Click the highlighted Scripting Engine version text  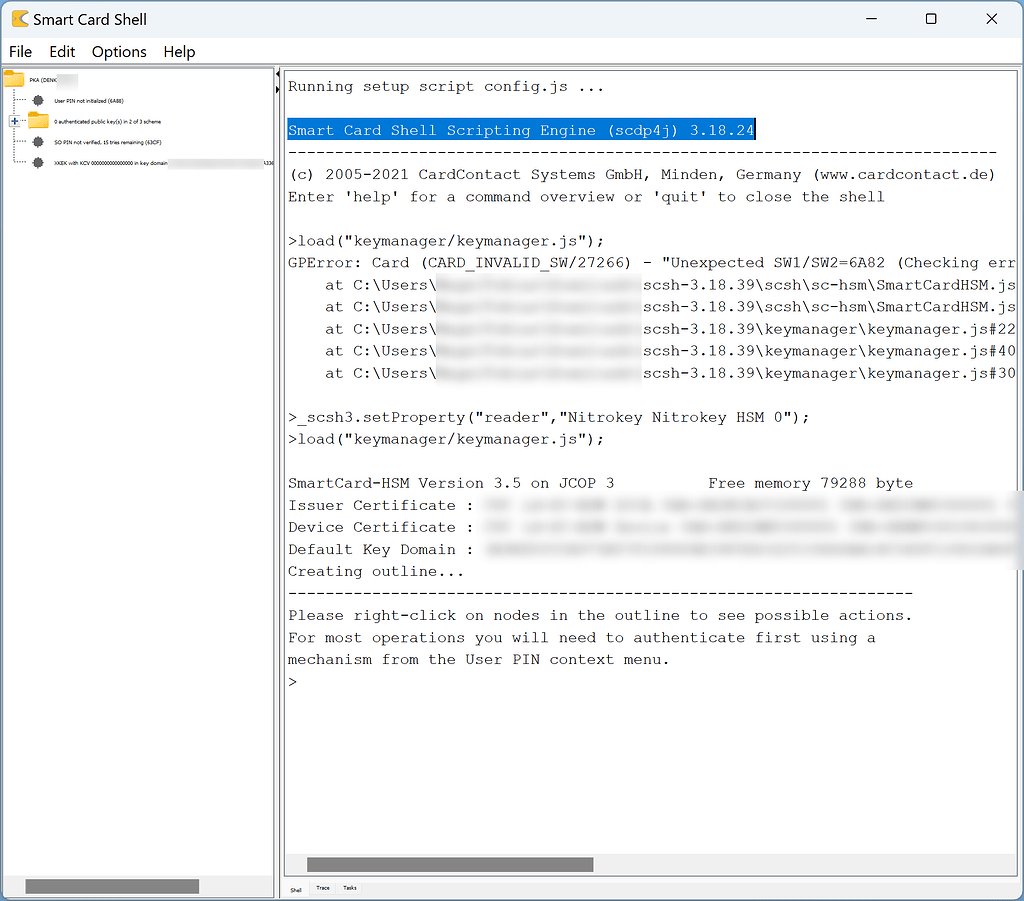[x=520, y=129]
